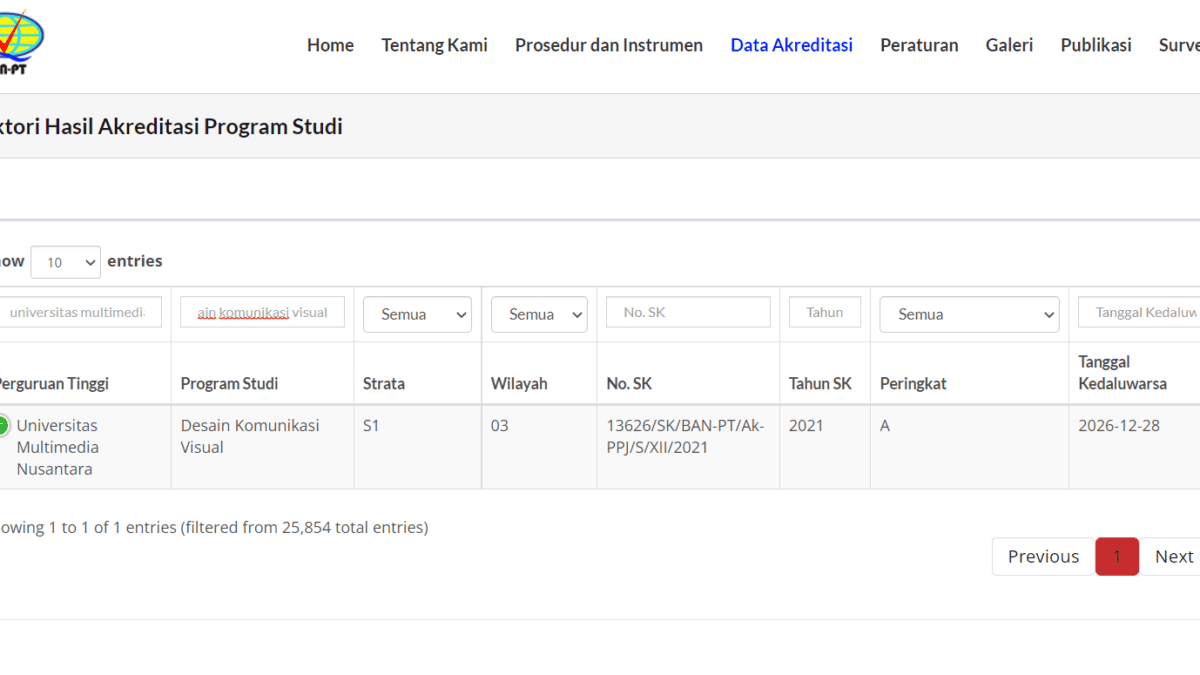Open the Home menu
The image size is (1200, 675).
(x=330, y=45)
